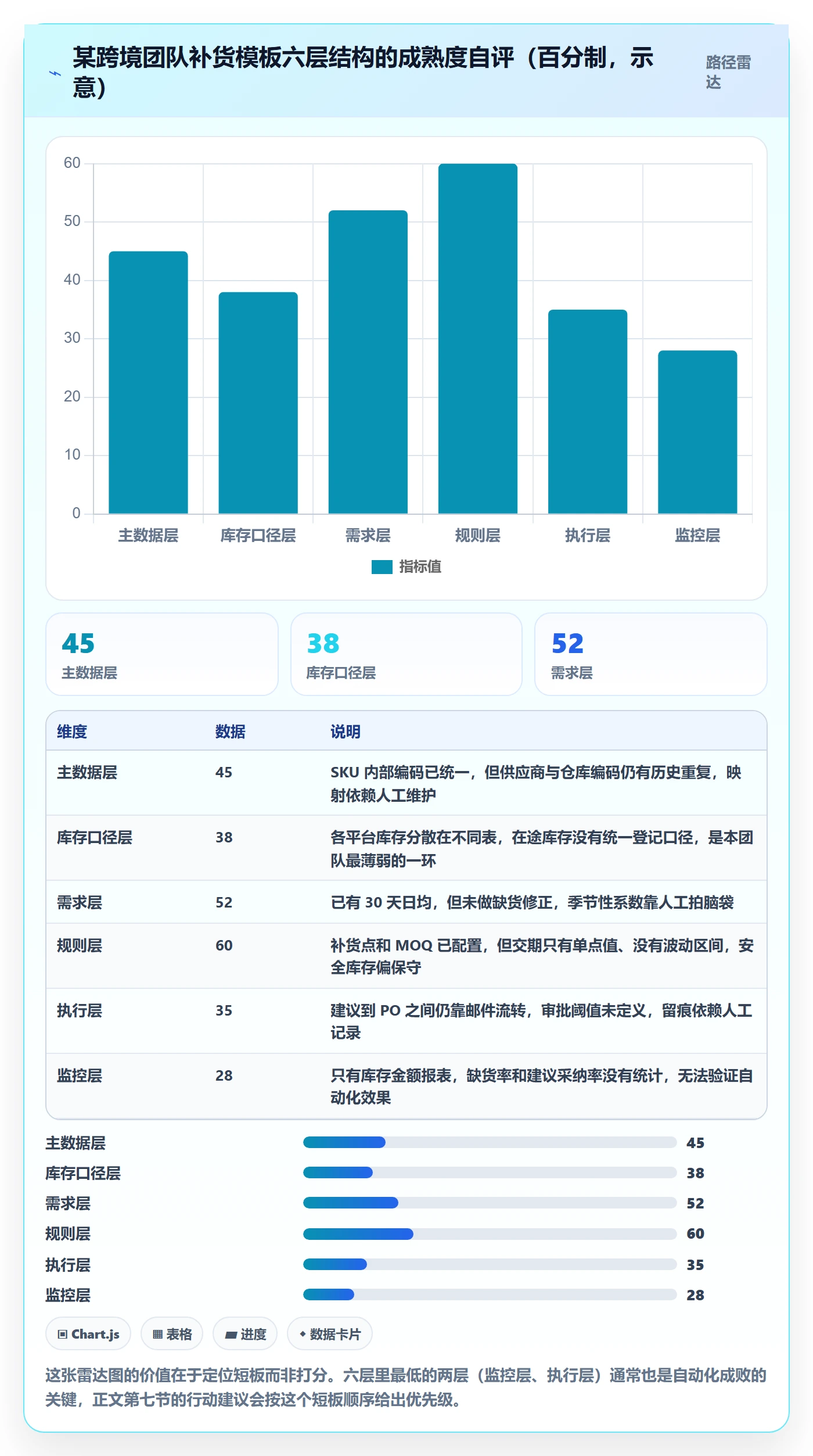This screenshot has width=813, height=1456.
Task: Click 监控层 cell in table
Action: (x=80, y=1075)
